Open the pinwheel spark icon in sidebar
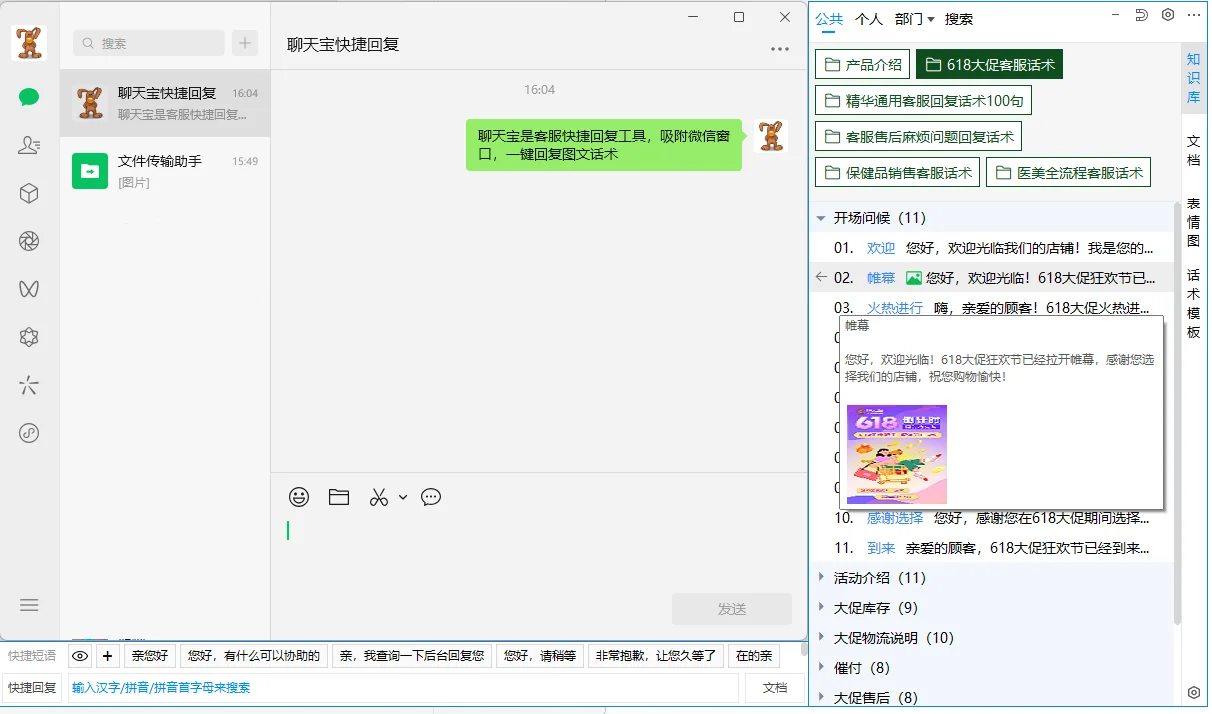The height and width of the screenshot is (714, 1212). [x=29, y=385]
